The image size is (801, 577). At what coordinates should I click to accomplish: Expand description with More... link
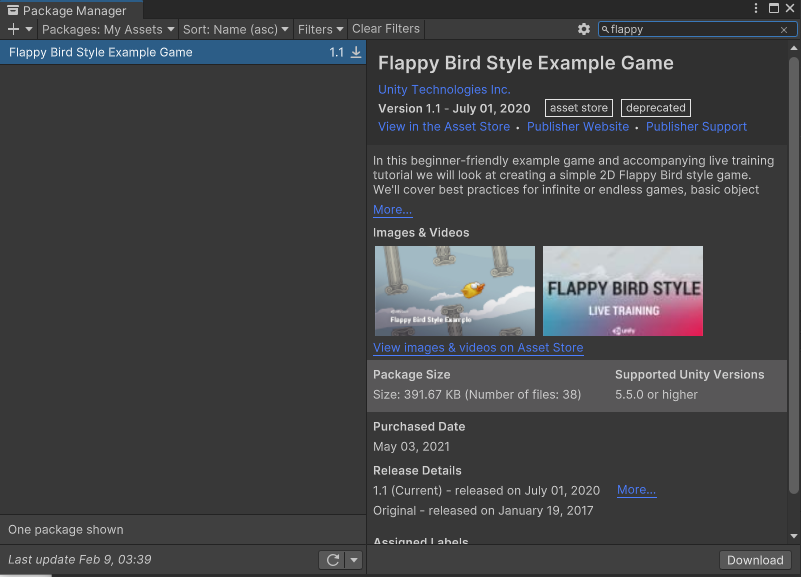coord(392,210)
